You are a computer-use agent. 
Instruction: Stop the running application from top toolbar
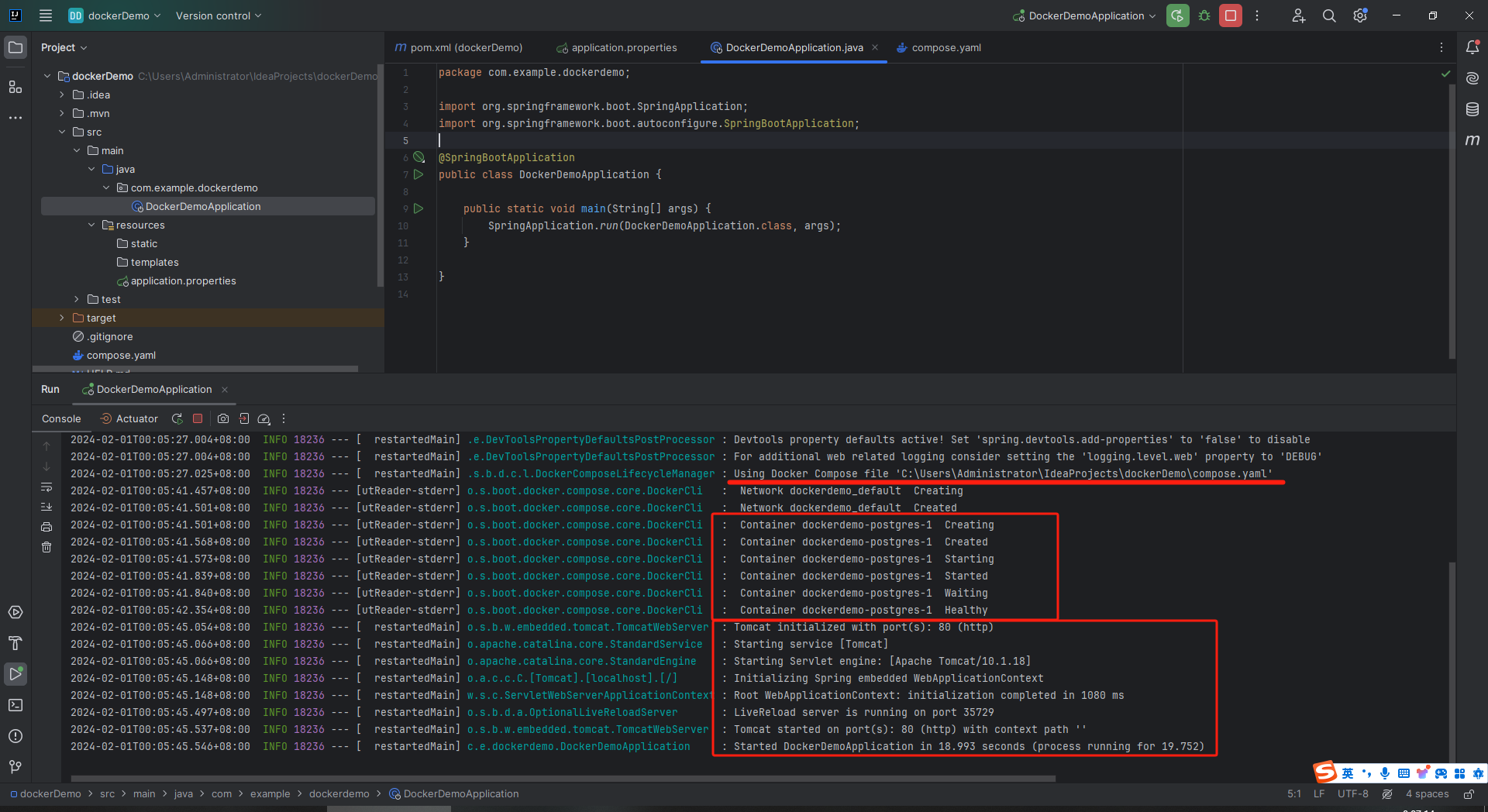pyautogui.click(x=1231, y=15)
